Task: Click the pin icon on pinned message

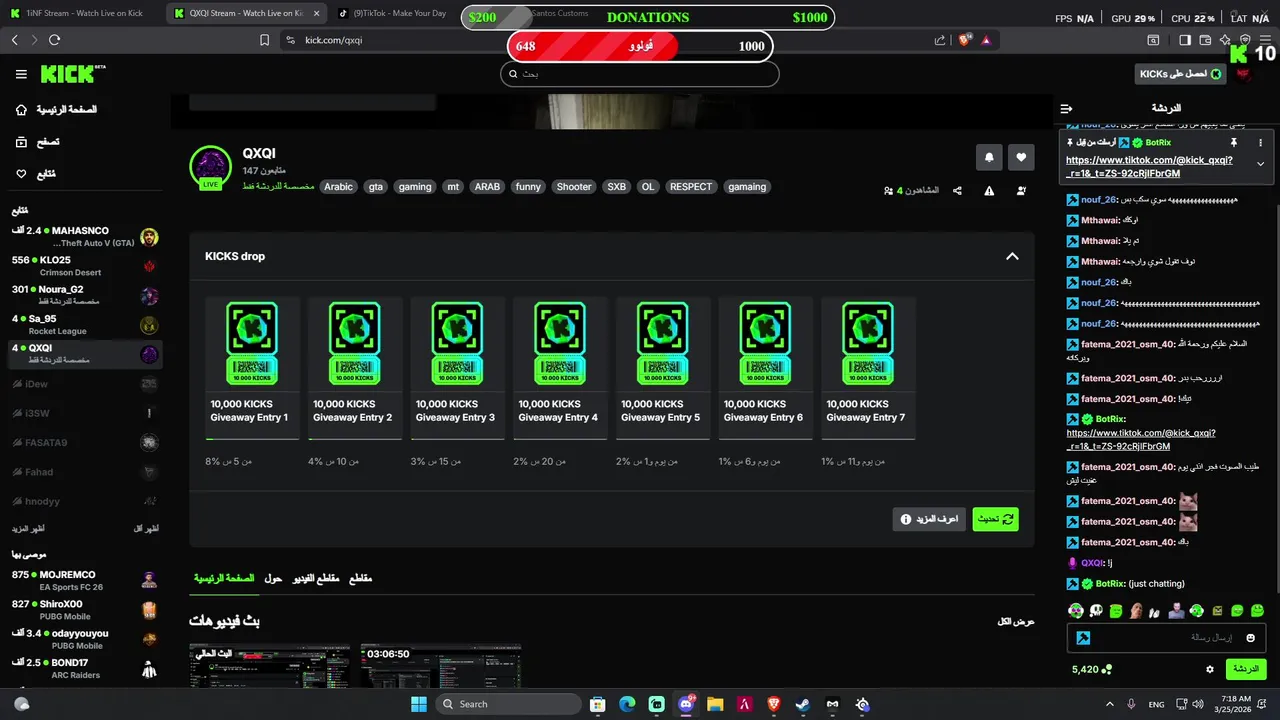Action: click(x=1234, y=143)
